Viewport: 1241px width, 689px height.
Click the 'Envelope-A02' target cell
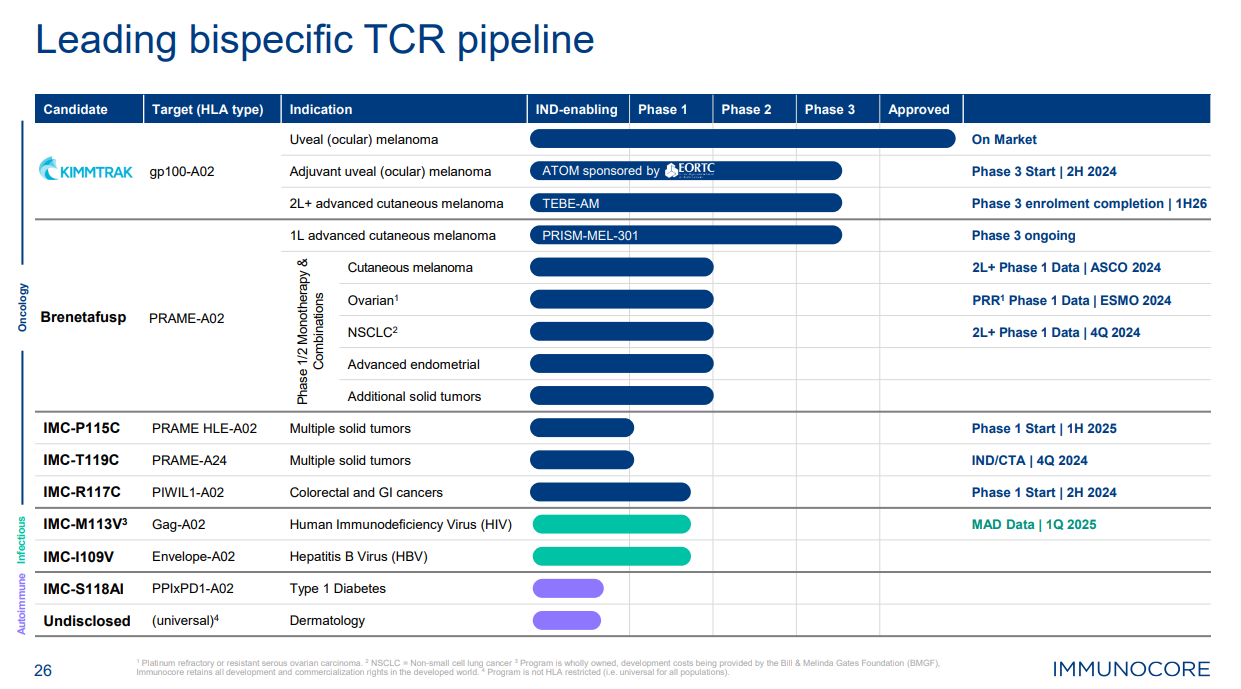[193, 556]
